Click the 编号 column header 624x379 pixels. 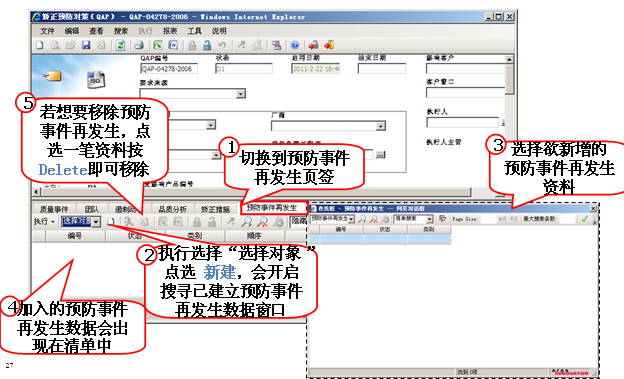point(75,236)
